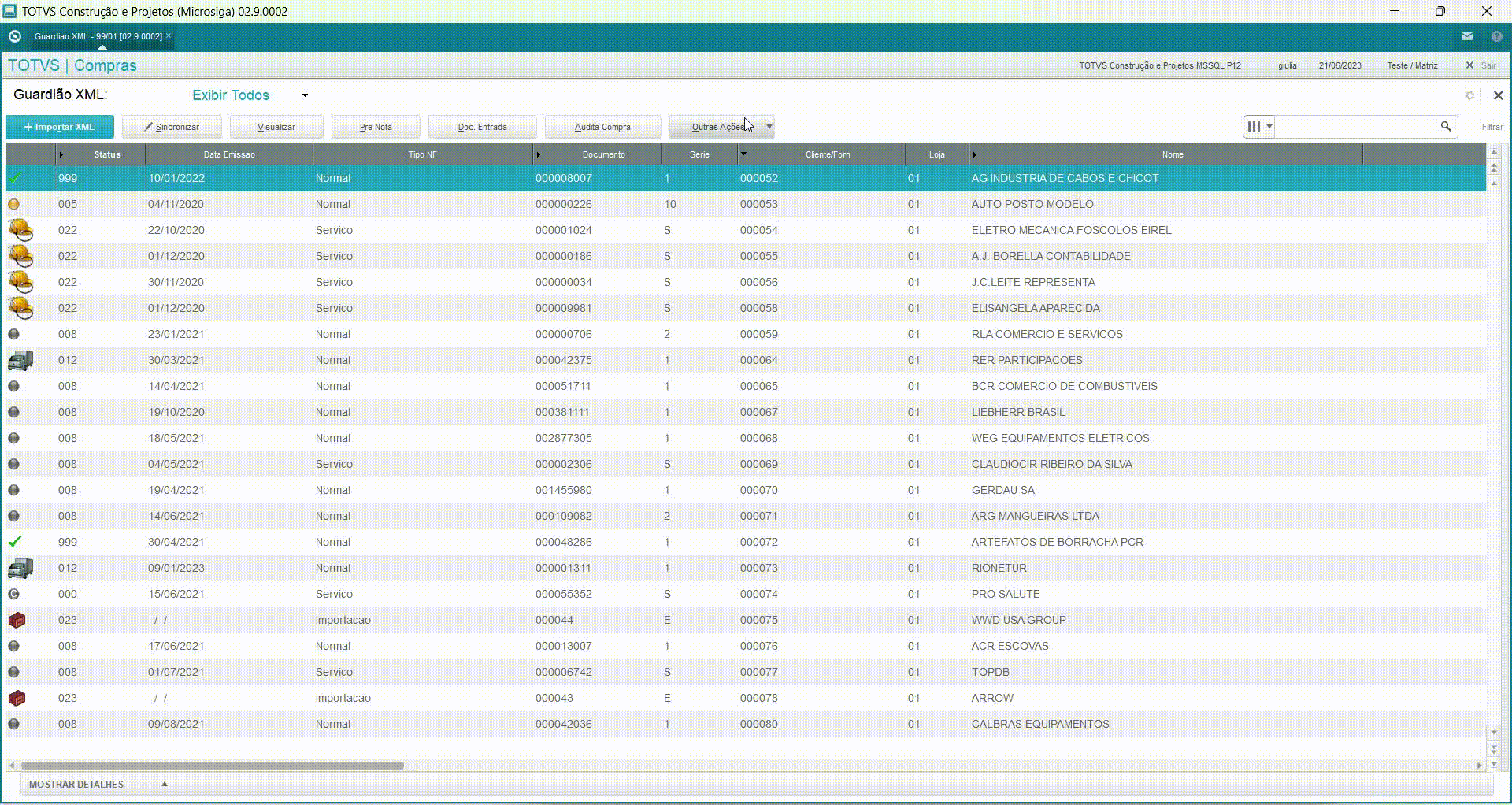Click the white circle status icon for PRO SALUTE
Viewport: 1512px width, 805px height.
click(13, 594)
